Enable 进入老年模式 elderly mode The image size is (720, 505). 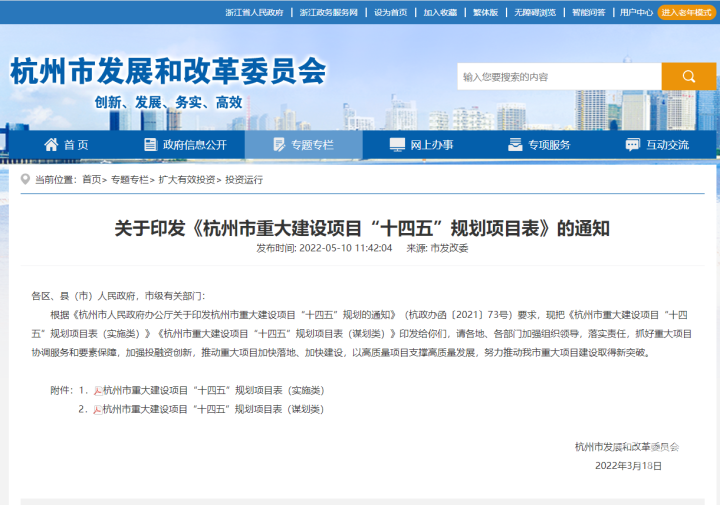(686, 12)
